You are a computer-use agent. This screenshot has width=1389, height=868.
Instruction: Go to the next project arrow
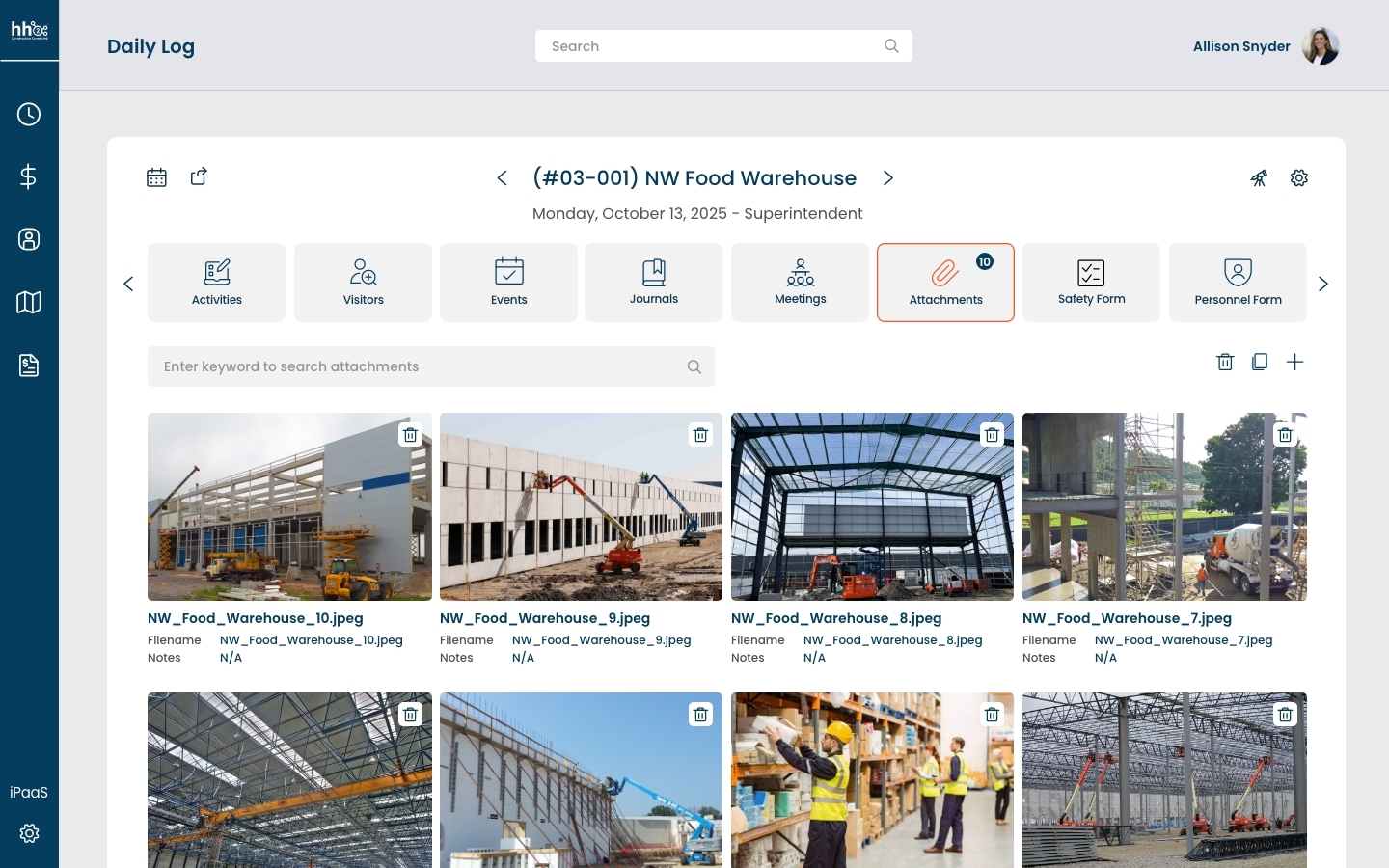pyautogui.click(x=888, y=178)
